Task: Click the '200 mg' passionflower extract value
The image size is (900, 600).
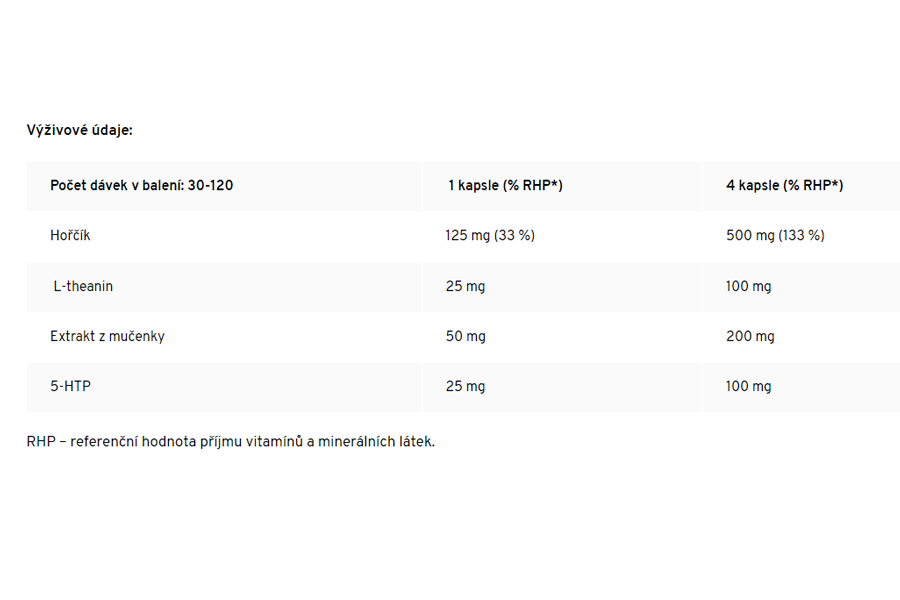Action: pos(750,336)
